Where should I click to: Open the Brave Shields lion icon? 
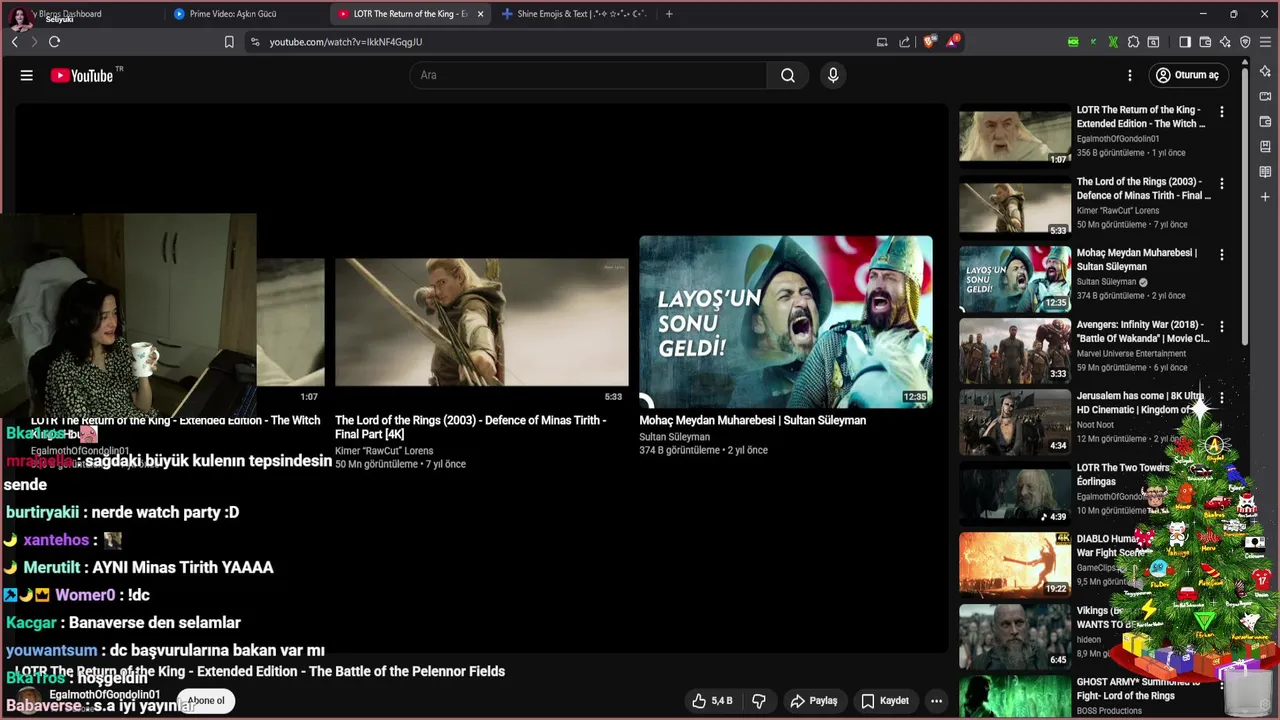coord(929,42)
